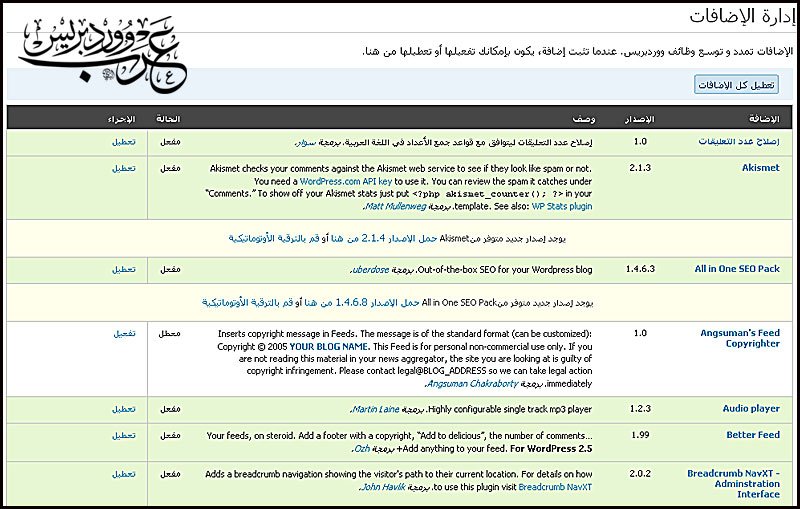Open the All in One SEO Pack plugin link
Screen dimensions: 800x509
tap(737, 269)
